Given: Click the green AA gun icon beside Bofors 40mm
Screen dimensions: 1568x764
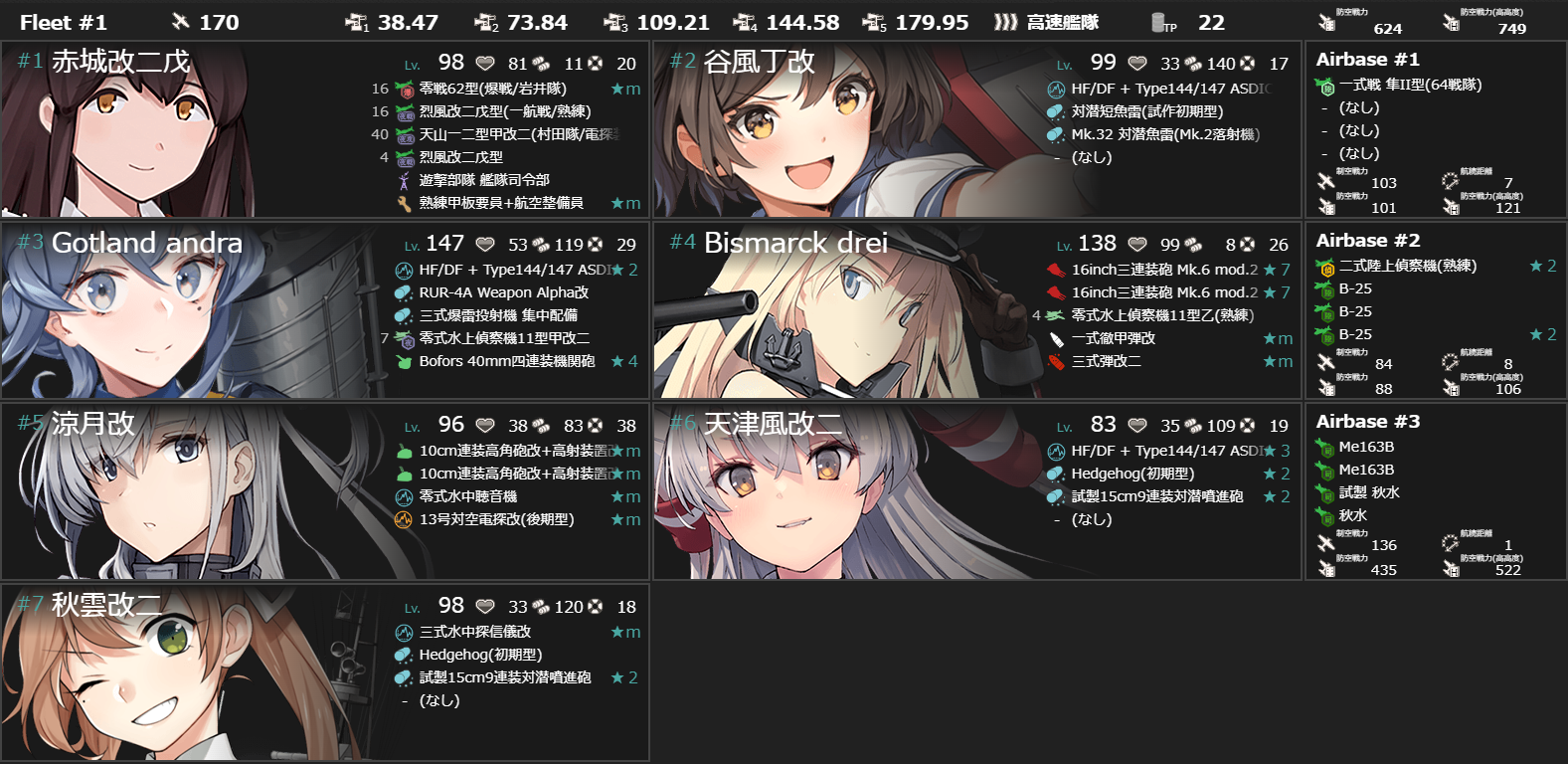Looking at the screenshot, I should tap(404, 361).
